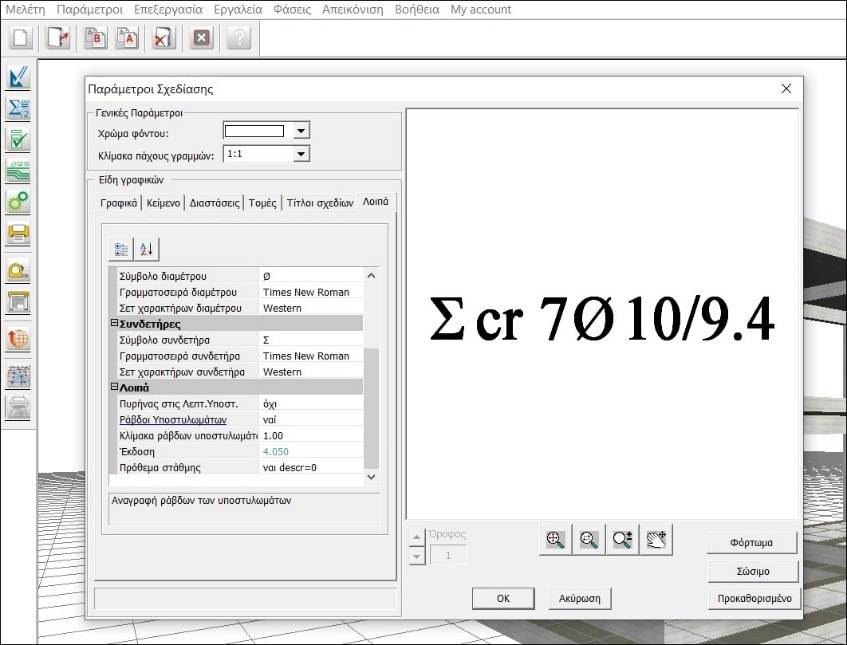This screenshot has height=645, width=847.
Task: Switch to the Κείμενο tab
Action: (x=163, y=203)
